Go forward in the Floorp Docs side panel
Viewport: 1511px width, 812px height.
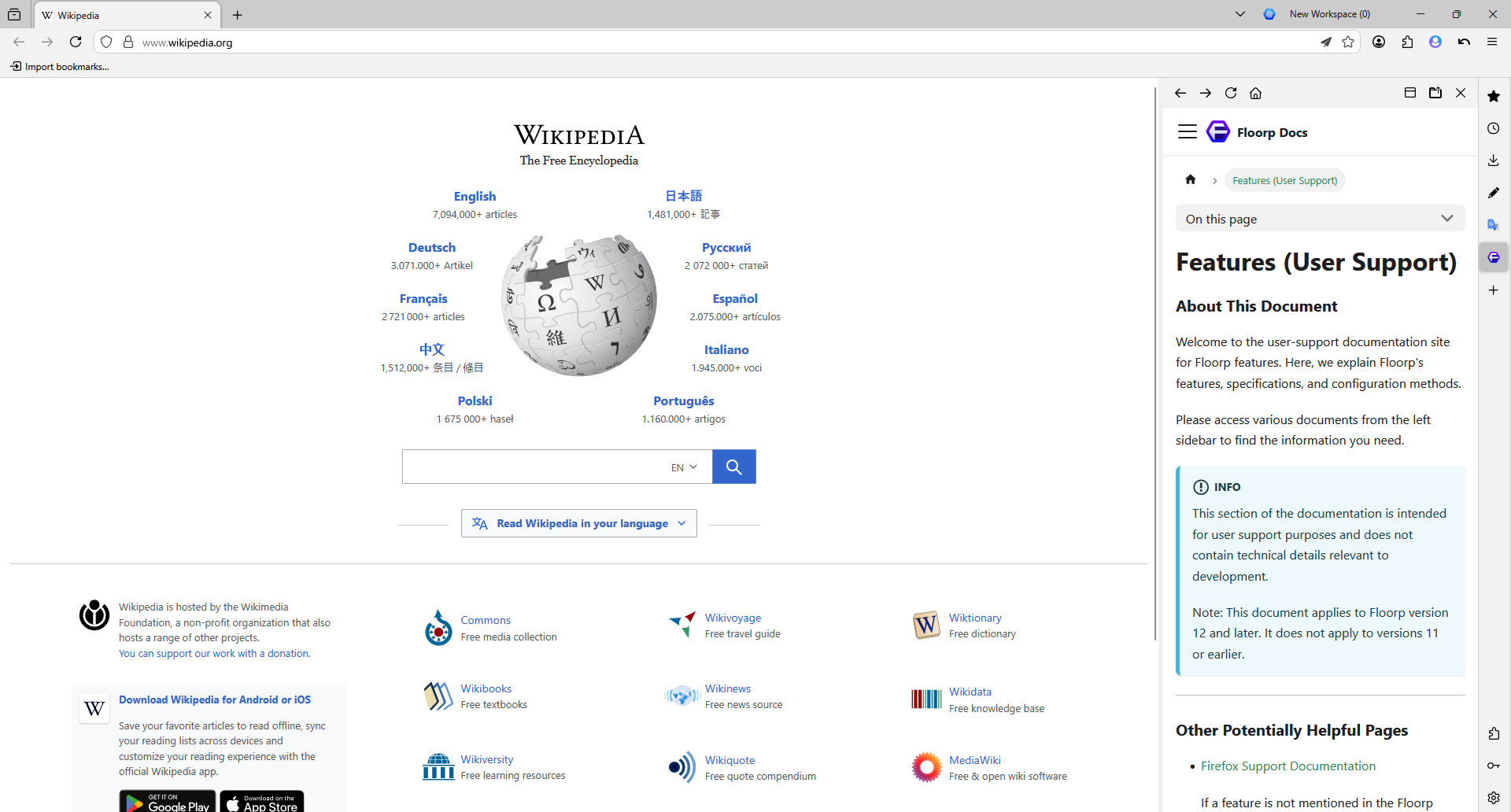1206,93
